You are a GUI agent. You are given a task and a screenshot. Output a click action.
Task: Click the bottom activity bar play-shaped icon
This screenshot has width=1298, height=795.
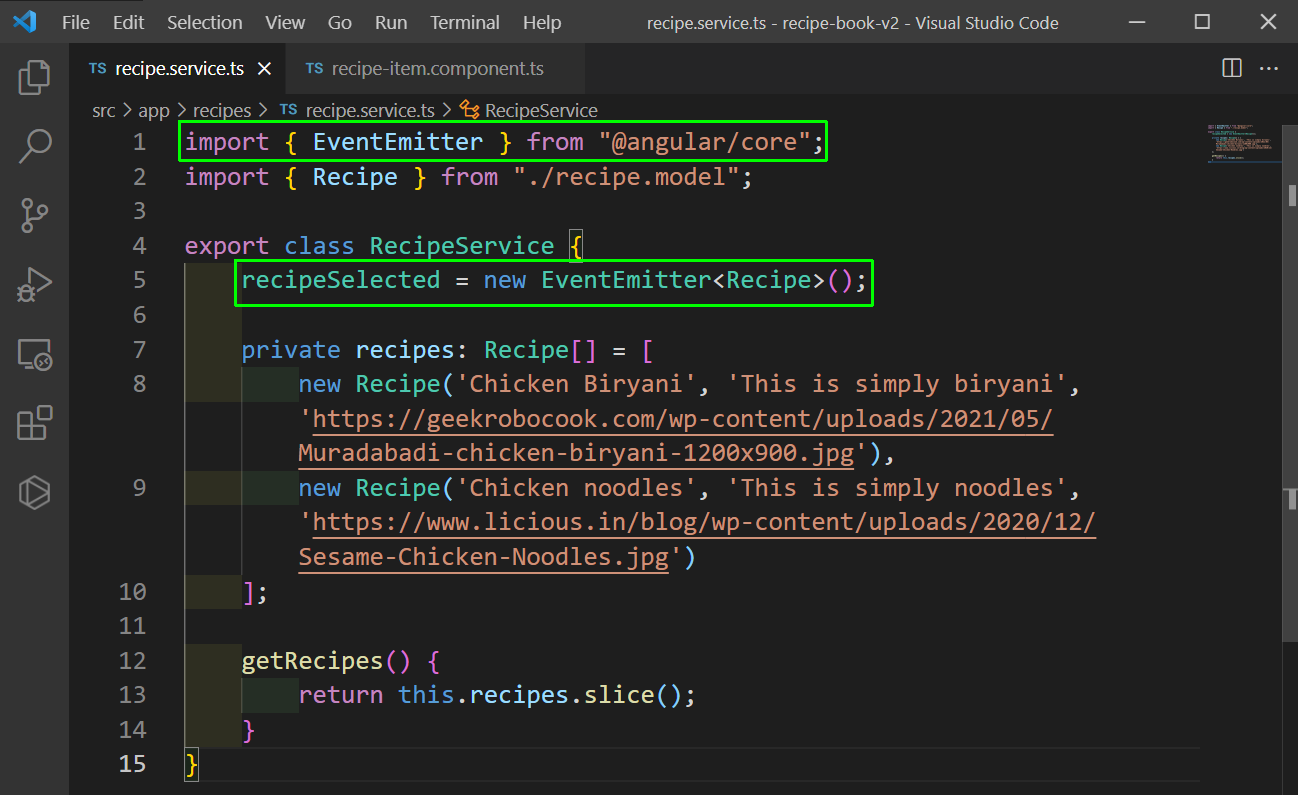[34, 492]
